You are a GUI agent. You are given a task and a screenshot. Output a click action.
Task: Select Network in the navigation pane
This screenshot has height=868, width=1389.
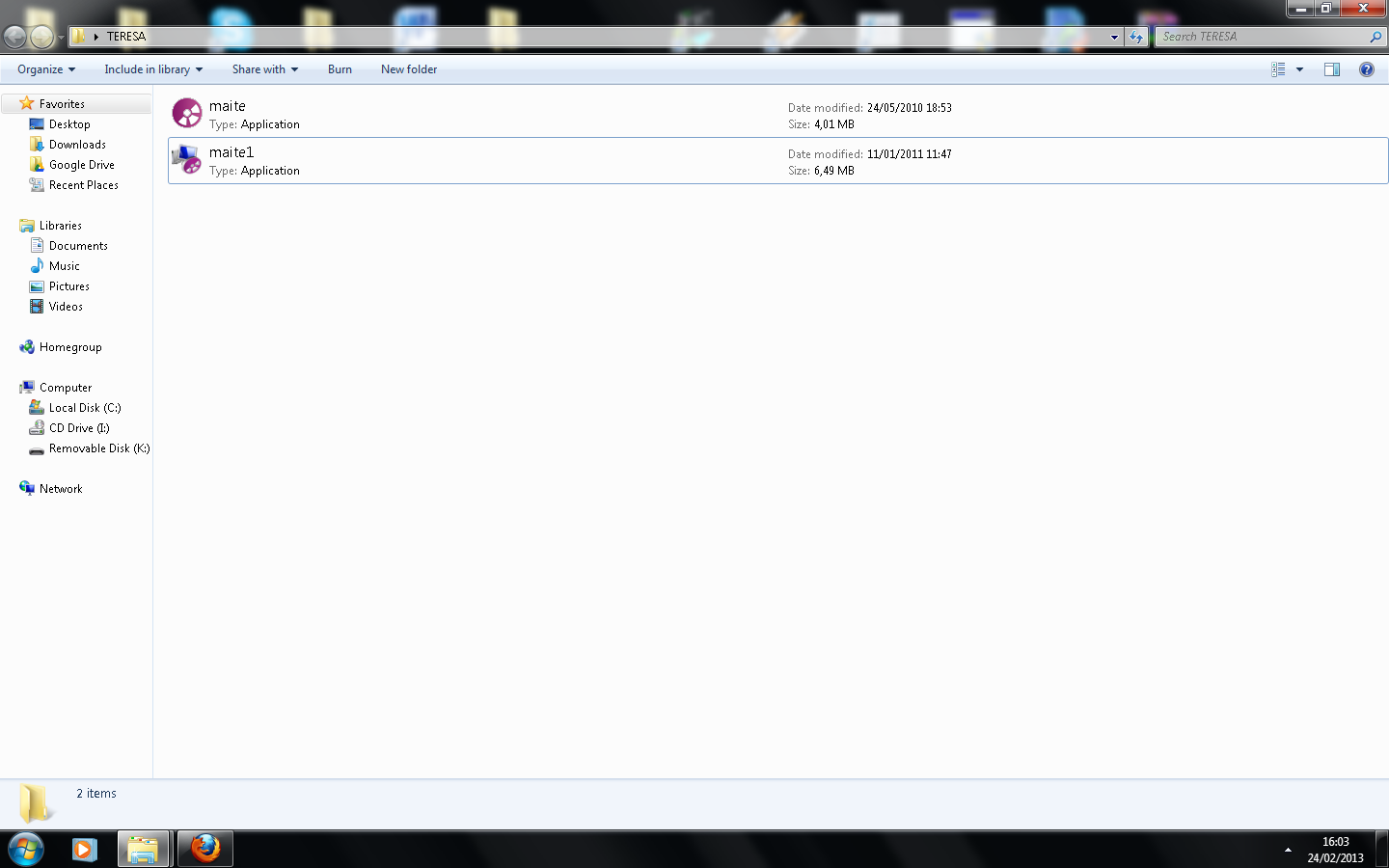tap(61, 489)
